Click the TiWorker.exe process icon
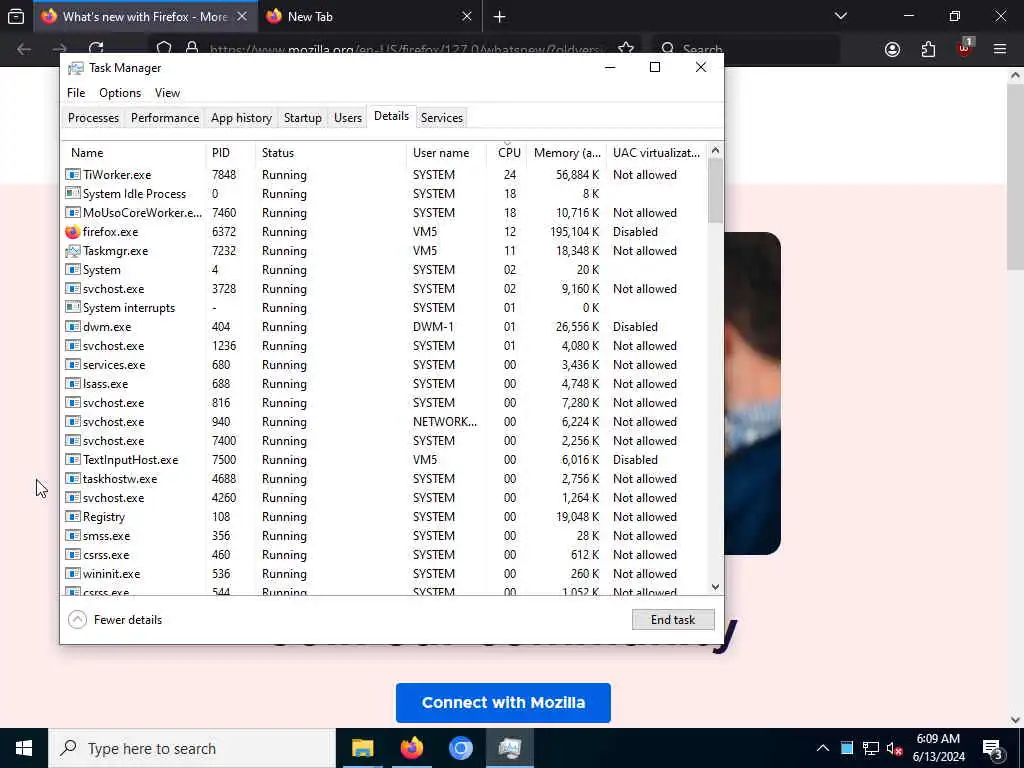Viewport: 1024px width, 768px height. [x=72, y=175]
